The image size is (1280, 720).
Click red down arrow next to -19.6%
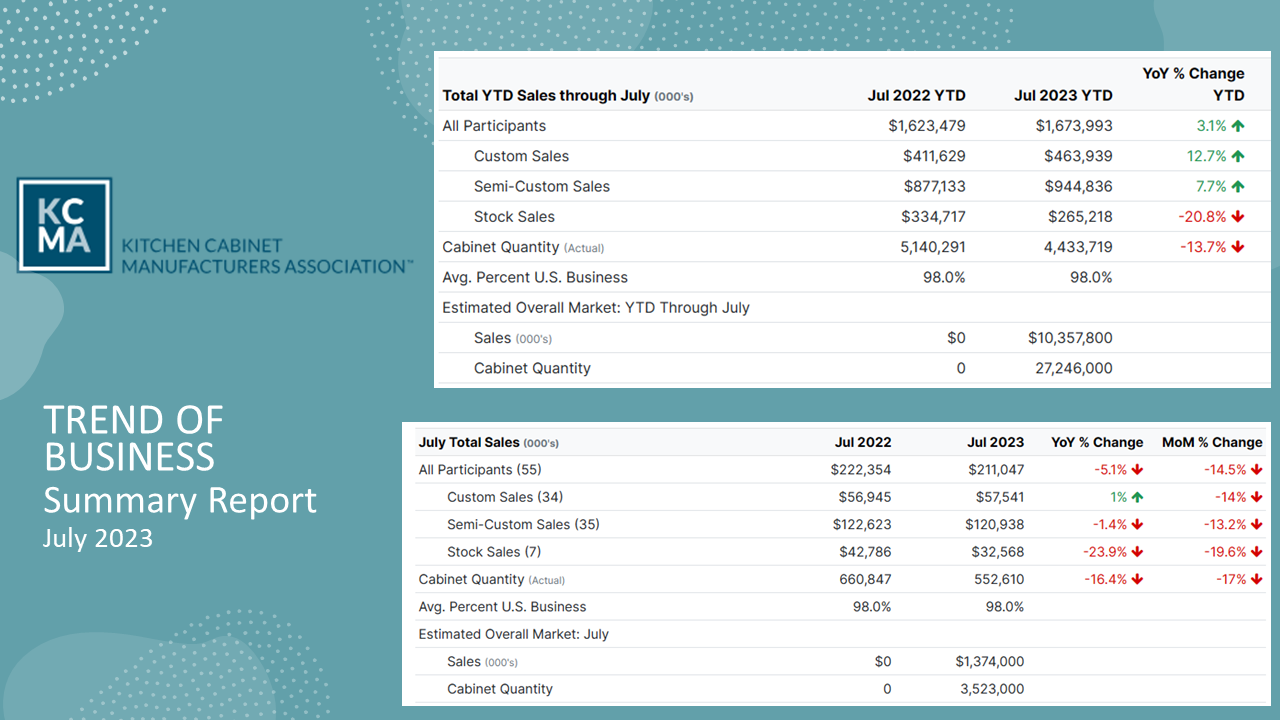click(x=1257, y=552)
